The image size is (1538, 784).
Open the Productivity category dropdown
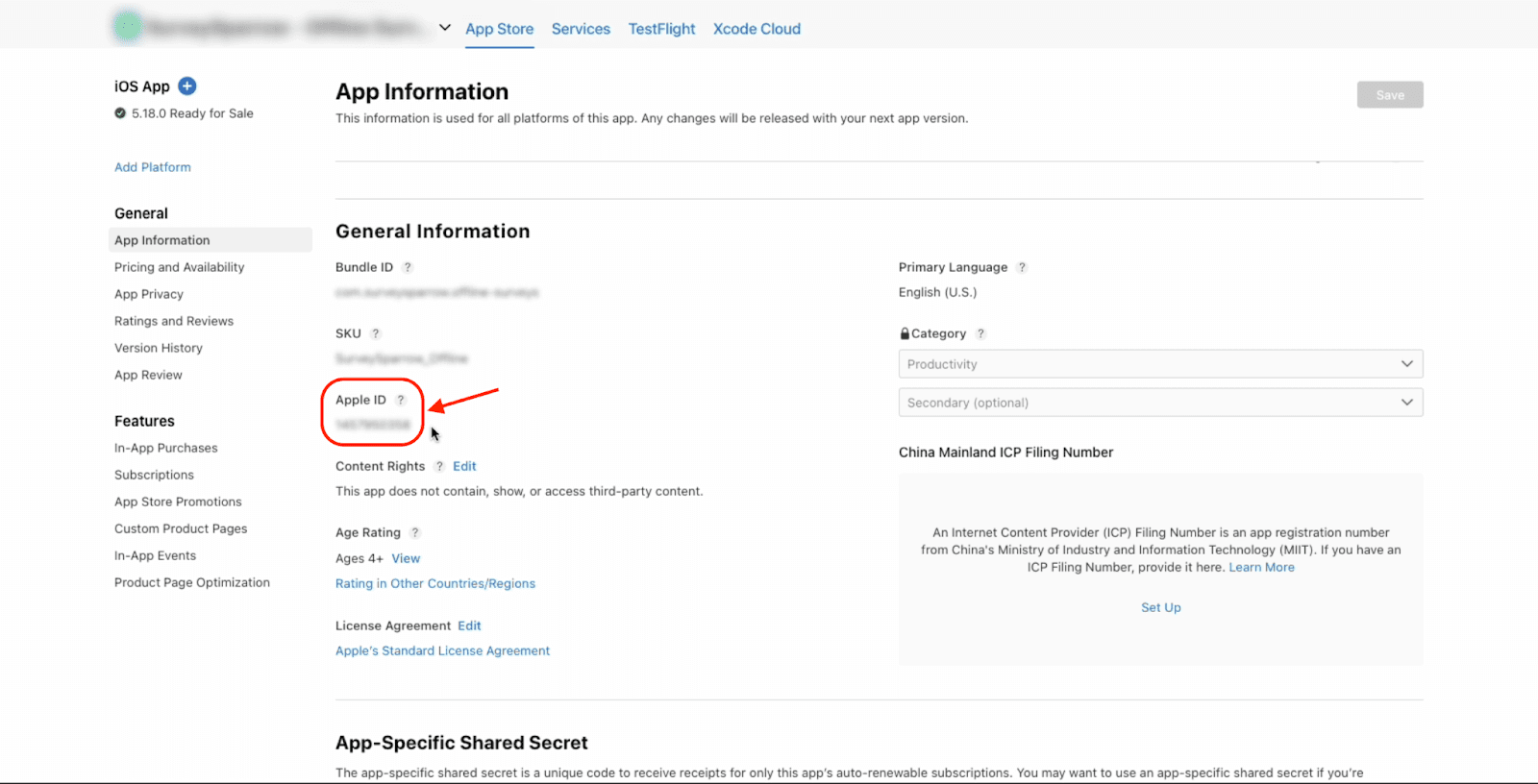(1160, 364)
